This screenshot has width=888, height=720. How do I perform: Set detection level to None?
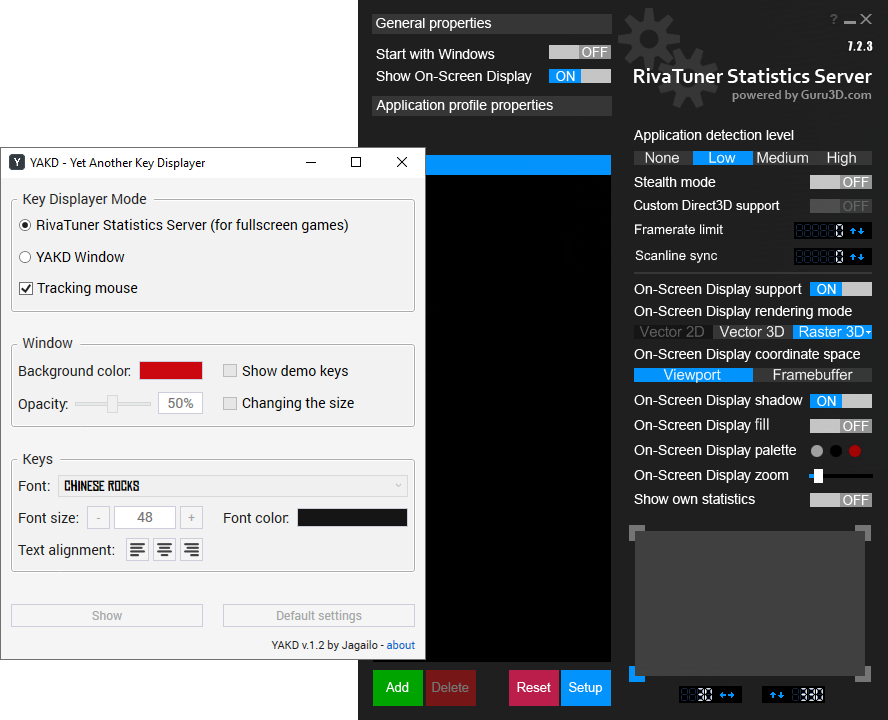pos(662,158)
